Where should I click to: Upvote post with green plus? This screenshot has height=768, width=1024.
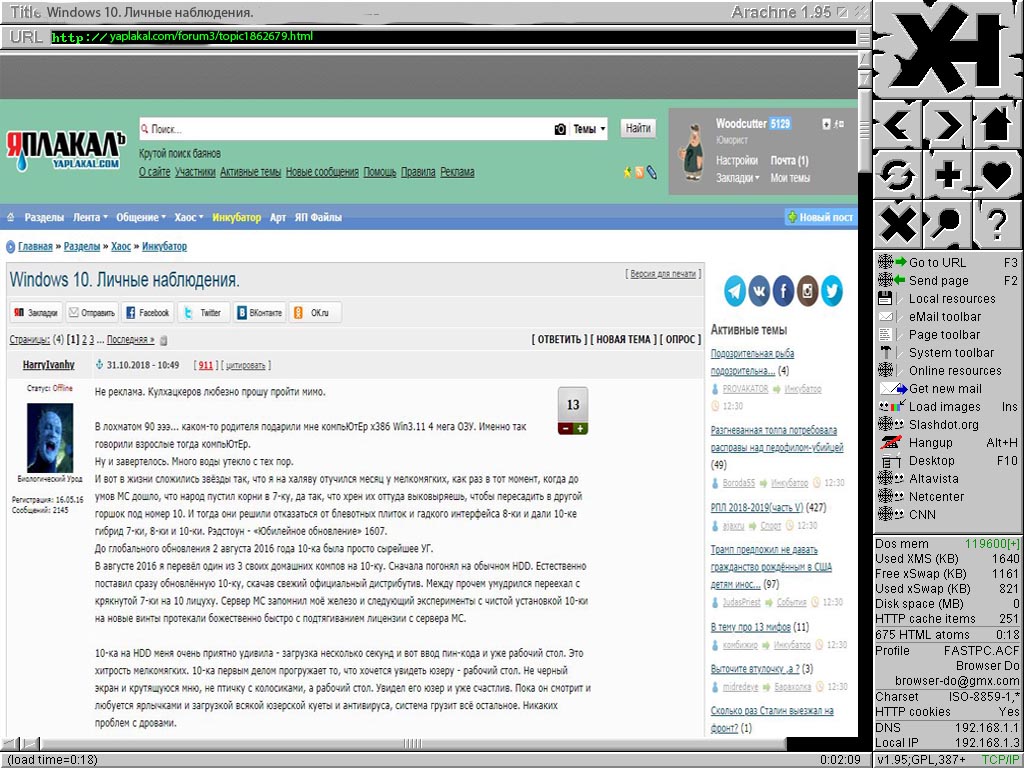point(580,428)
